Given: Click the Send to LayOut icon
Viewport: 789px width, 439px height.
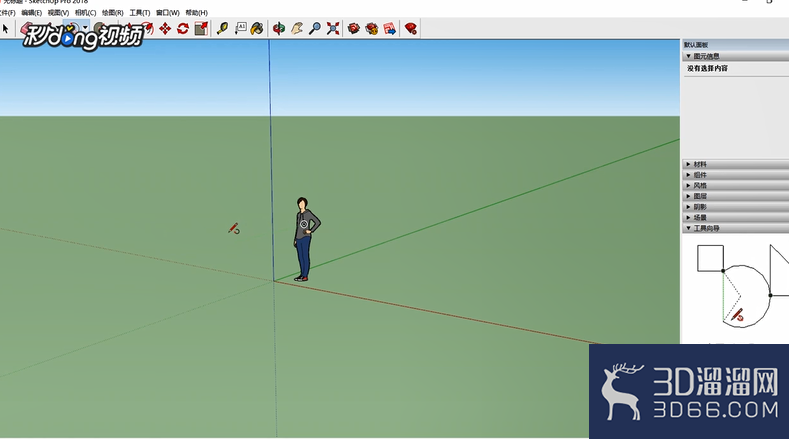Looking at the screenshot, I should pos(389,29).
